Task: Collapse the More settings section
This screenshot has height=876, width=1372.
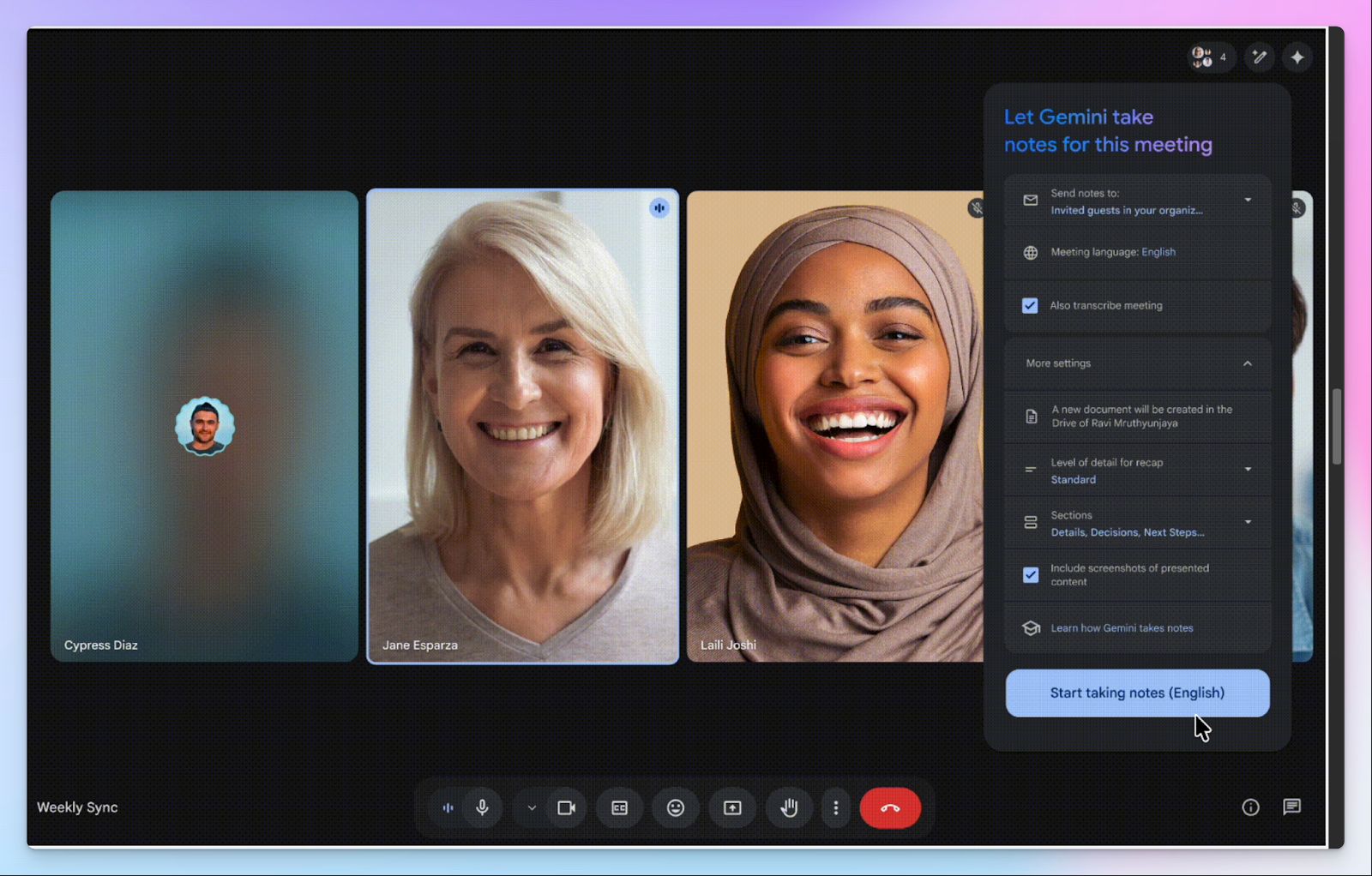Action: 1247,363
